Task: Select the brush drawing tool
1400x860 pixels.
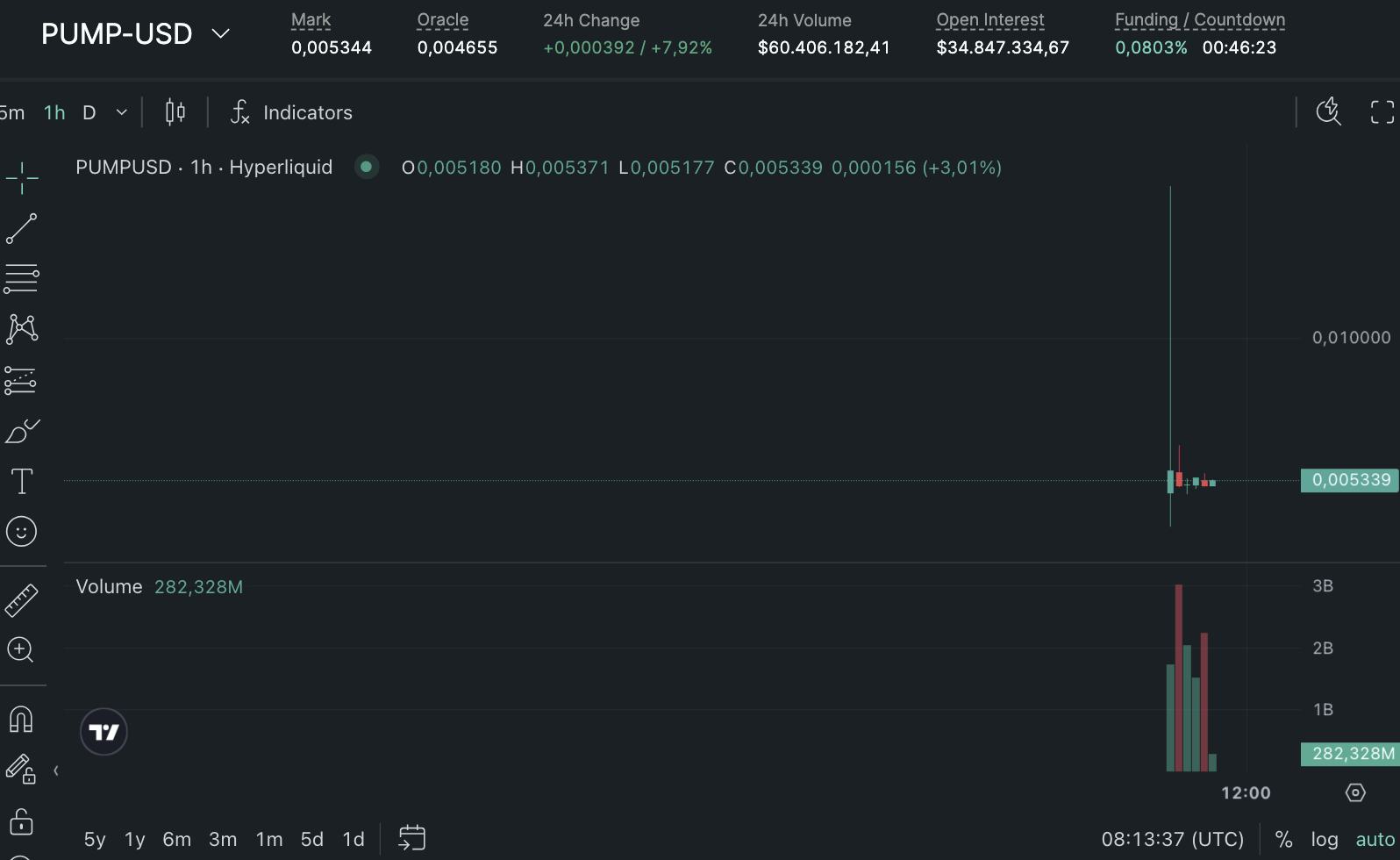Action: click(22, 431)
